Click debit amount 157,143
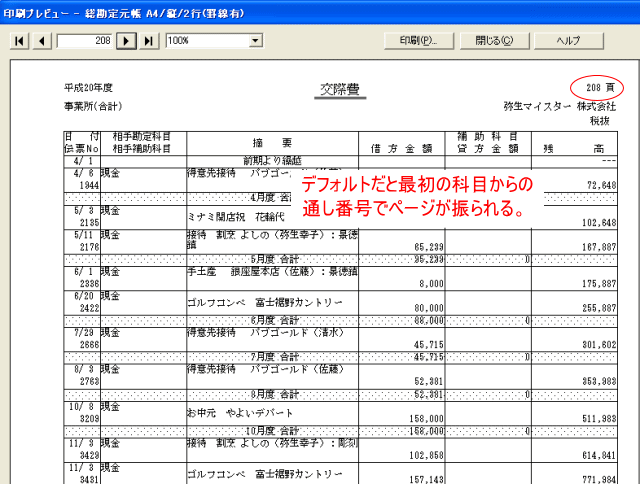The image size is (640, 484). tap(427, 480)
